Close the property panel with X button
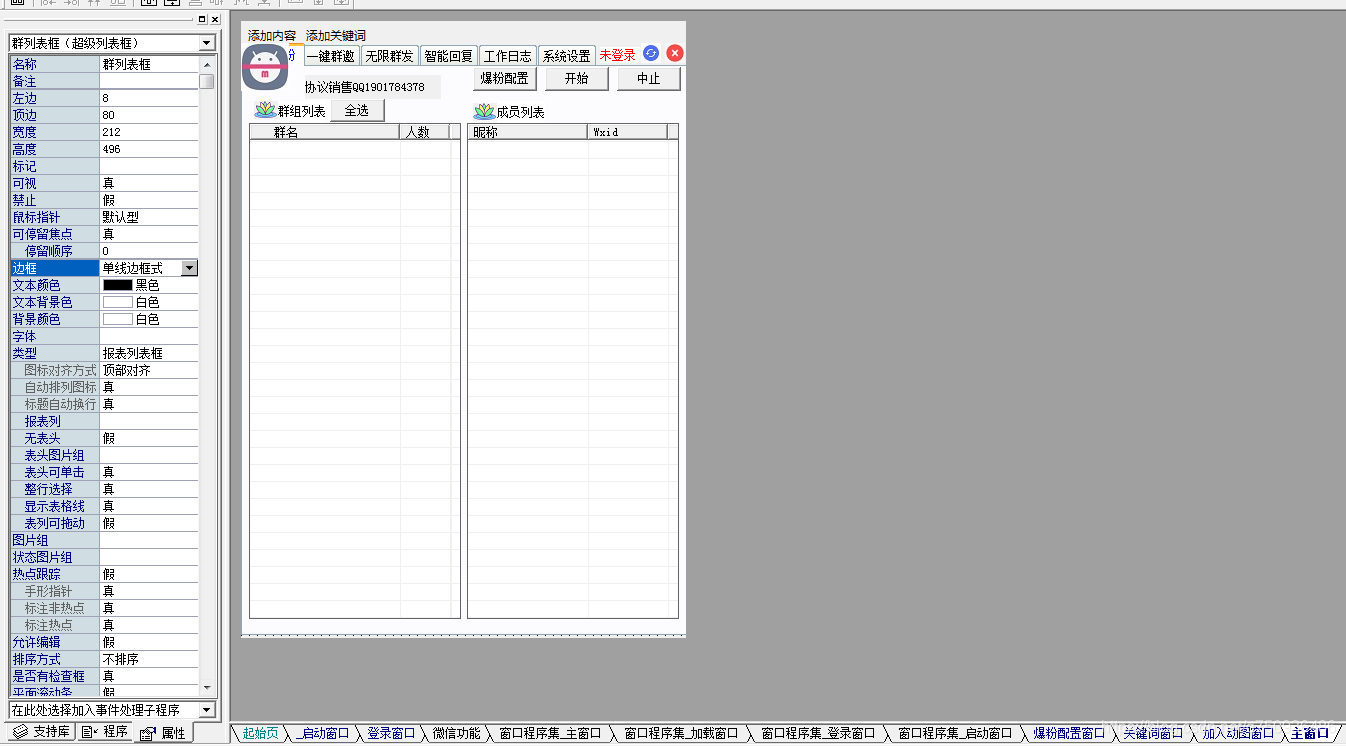The height and width of the screenshot is (746, 1346). pos(215,19)
